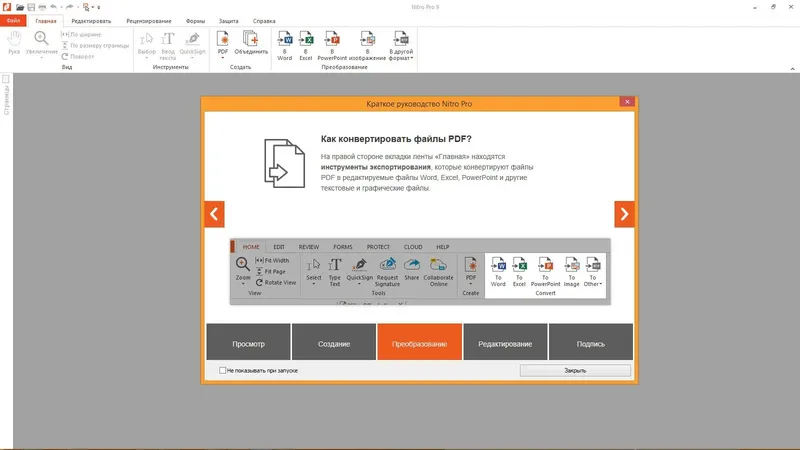The width and height of the screenshot is (800, 450).
Task: Open the Создание guide section
Action: click(x=334, y=342)
